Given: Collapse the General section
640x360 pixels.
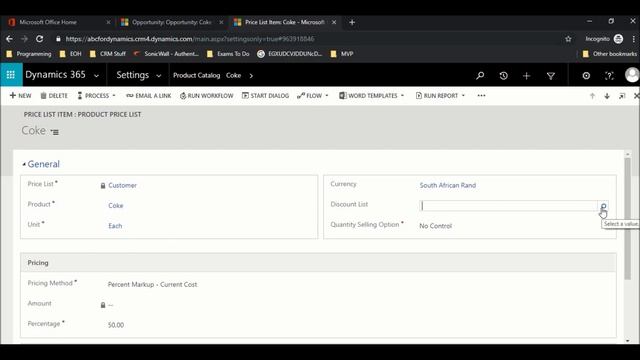Looking at the screenshot, I should tap(24, 164).
